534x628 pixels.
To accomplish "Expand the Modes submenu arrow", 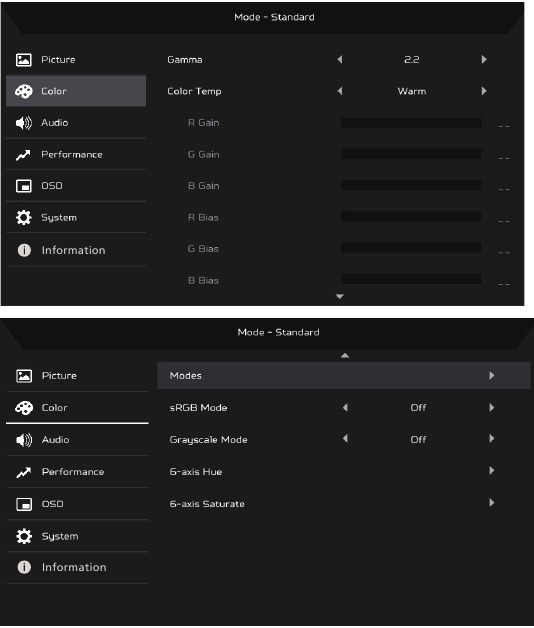I will 492,376.
